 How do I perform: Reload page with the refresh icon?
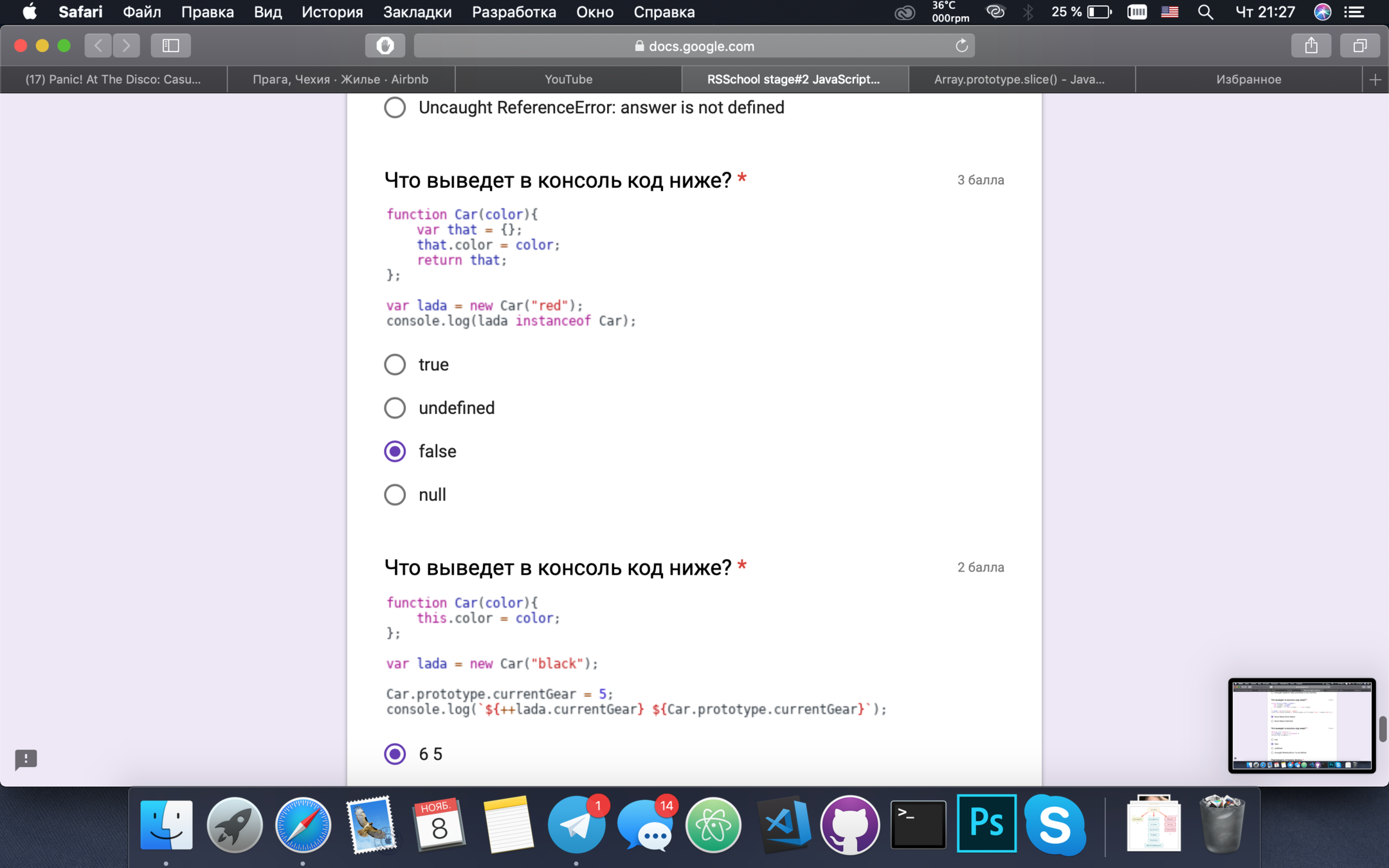pyautogui.click(x=961, y=46)
